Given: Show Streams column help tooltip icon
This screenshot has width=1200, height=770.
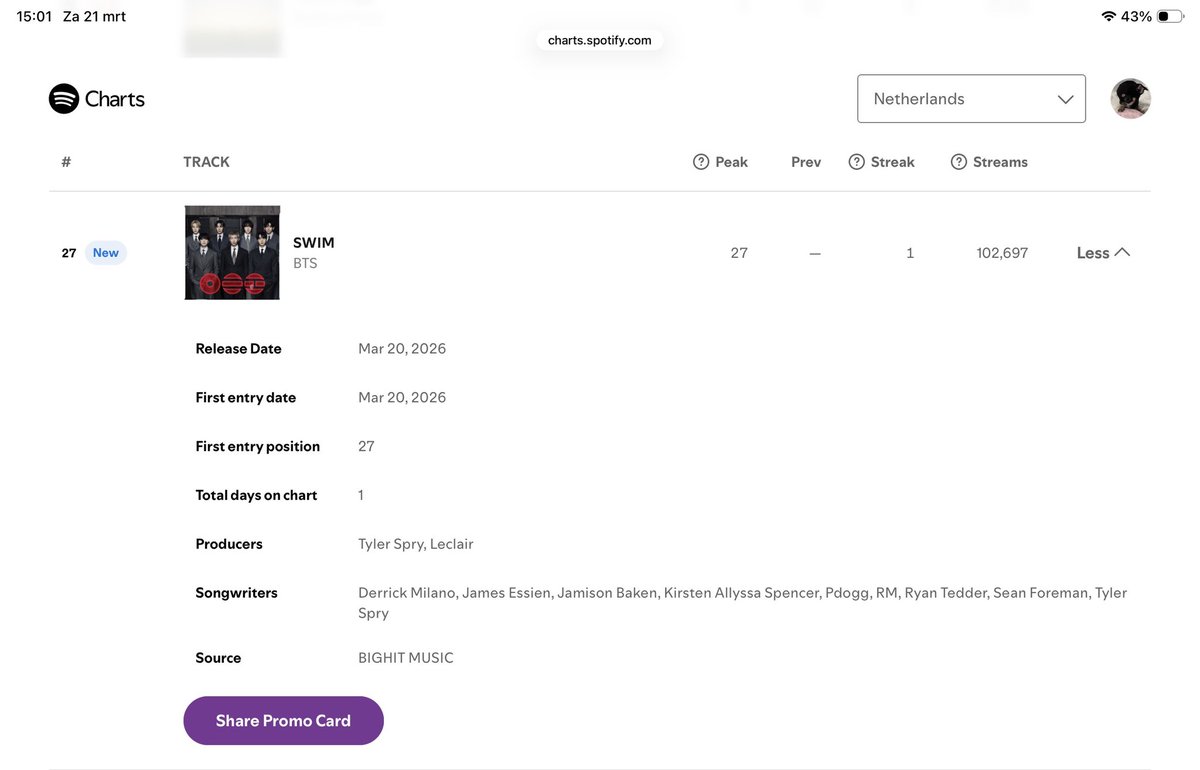Looking at the screenshot, I should pyautogui.click(x=959, y=162).
